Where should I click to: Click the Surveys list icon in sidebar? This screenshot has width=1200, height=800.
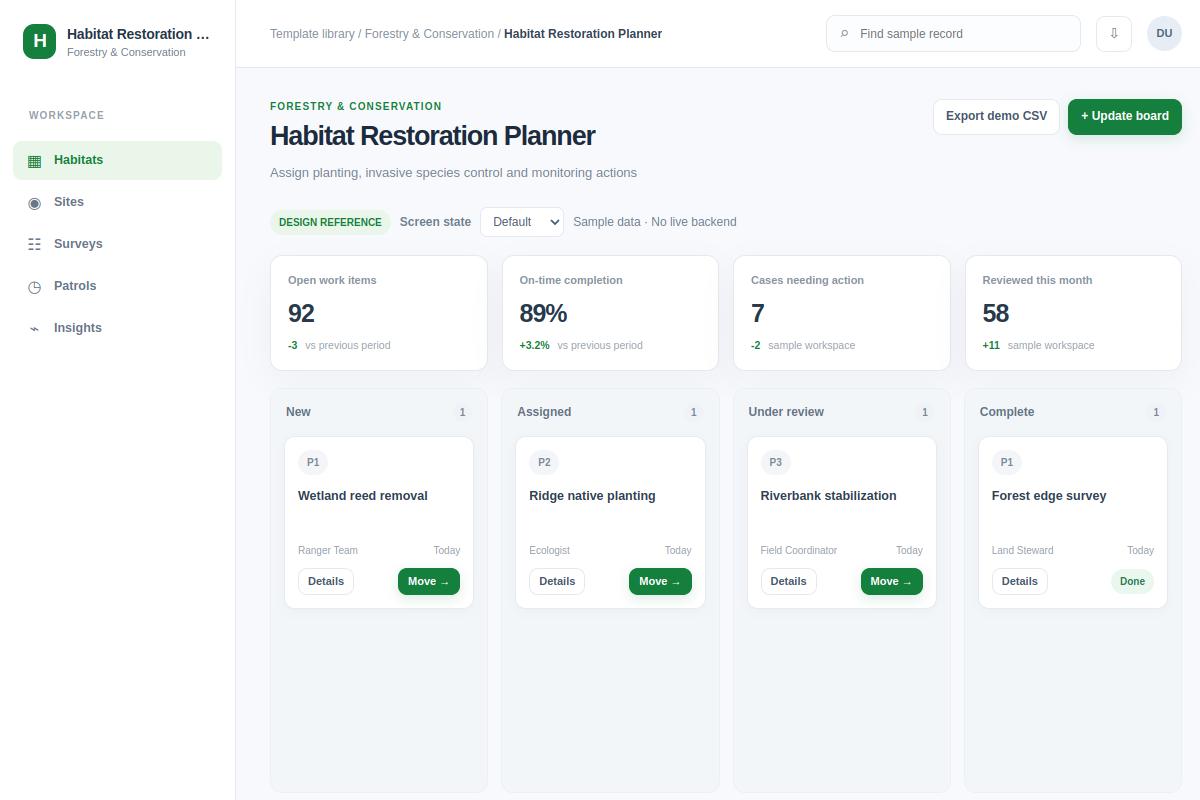tap(35, 244)
